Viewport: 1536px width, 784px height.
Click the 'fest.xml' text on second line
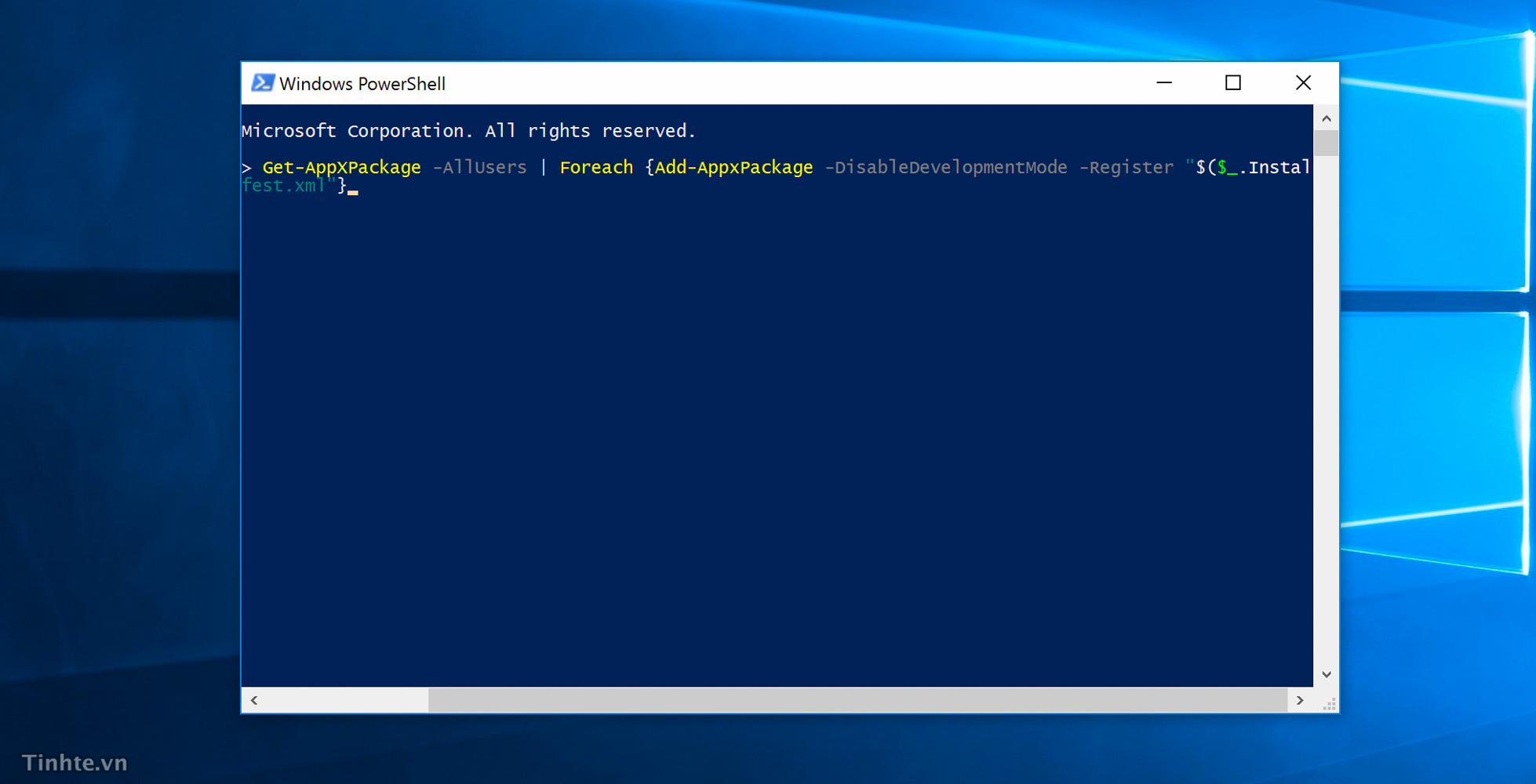coord(283,186)
